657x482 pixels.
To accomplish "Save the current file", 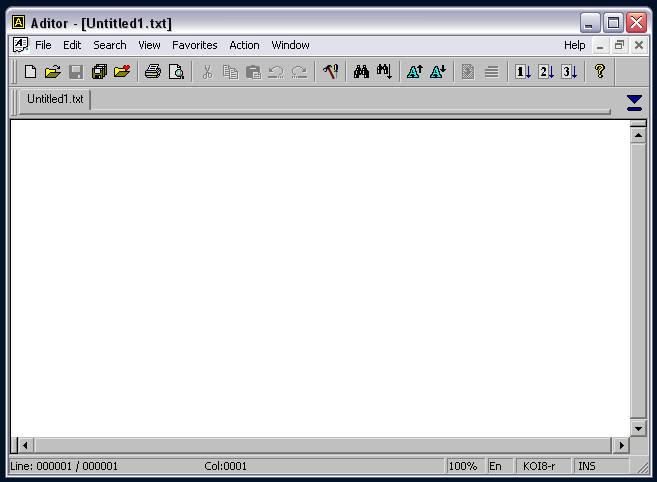I will click(76, 72).
